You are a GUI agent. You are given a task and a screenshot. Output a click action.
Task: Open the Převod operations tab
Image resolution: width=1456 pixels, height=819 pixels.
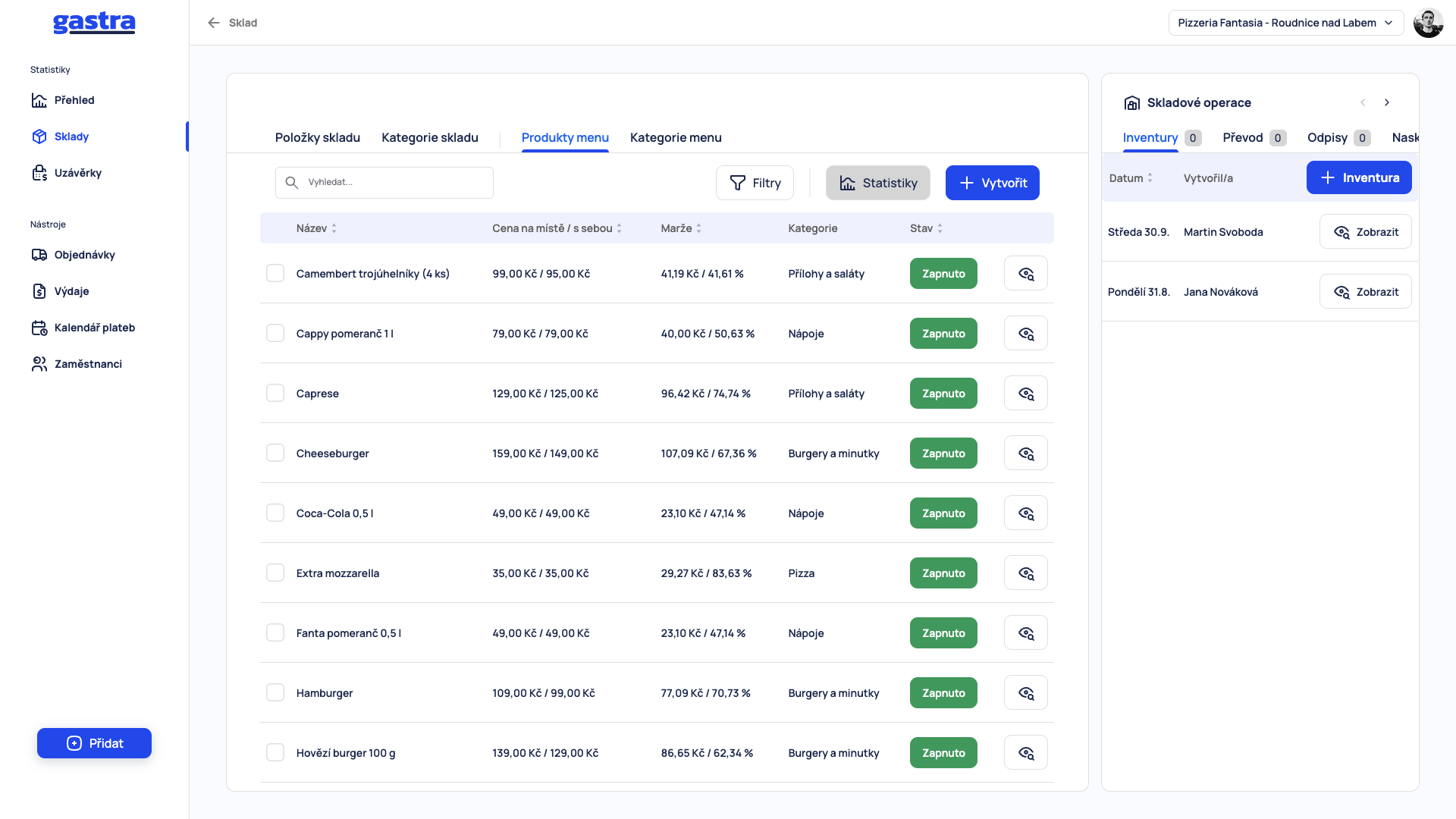pos(1254,137)
